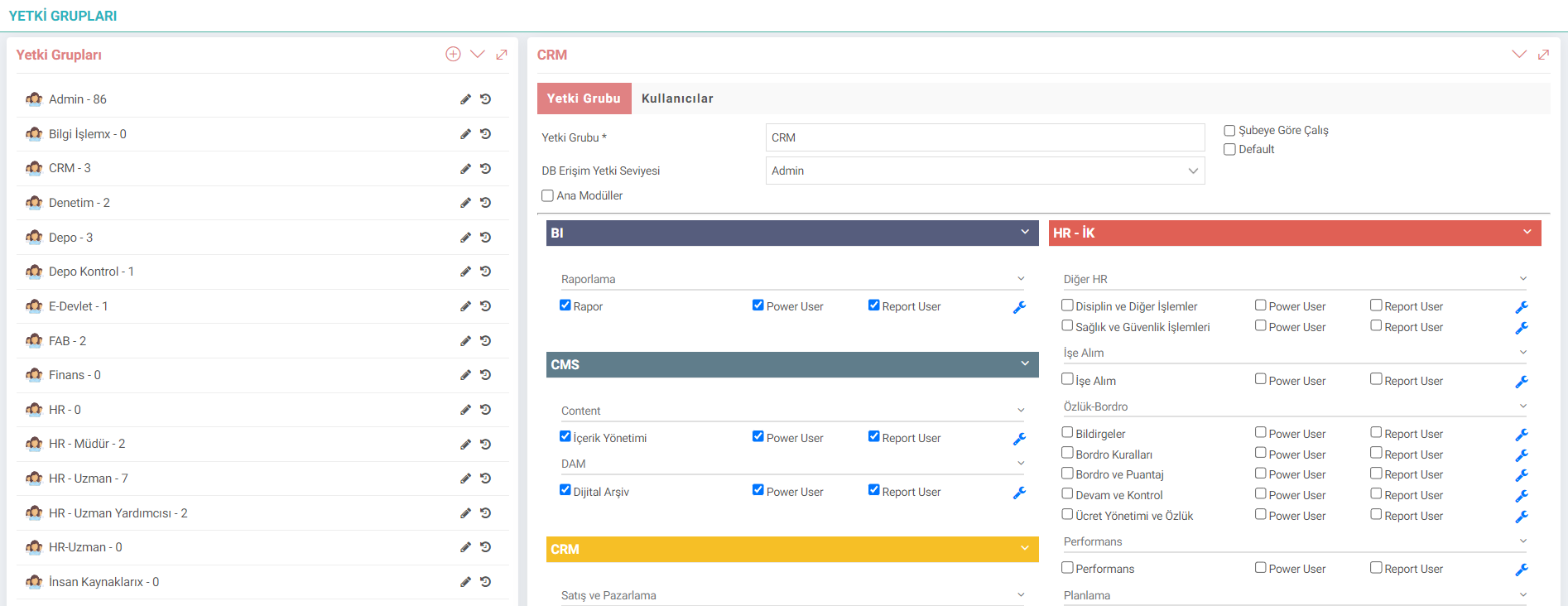
Task: Uncheck Report User for Dijital Arşiv
Action: click(x=873, y=490)
